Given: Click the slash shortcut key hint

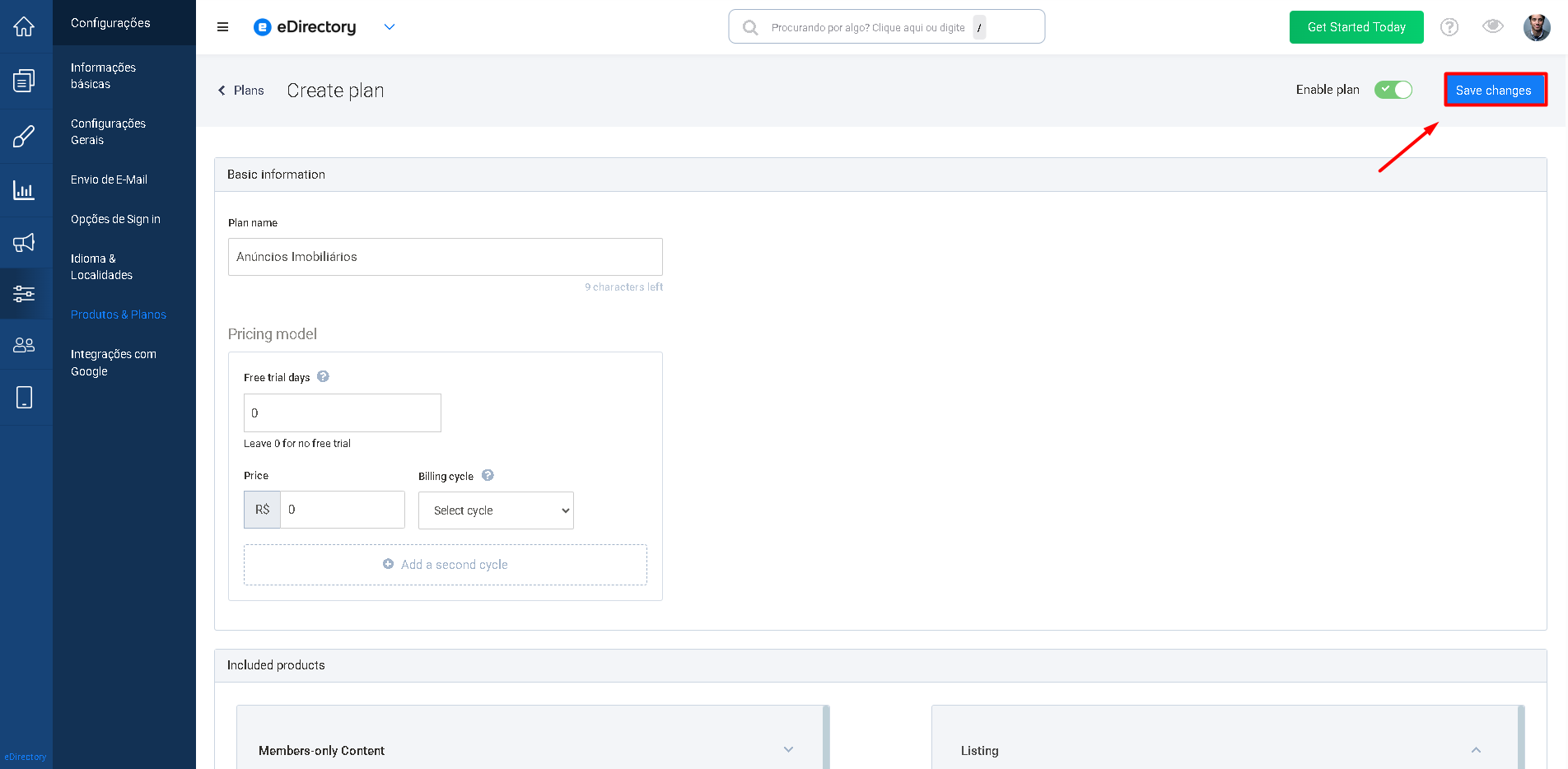Looking at the screenshot, I should click(979, 27).
